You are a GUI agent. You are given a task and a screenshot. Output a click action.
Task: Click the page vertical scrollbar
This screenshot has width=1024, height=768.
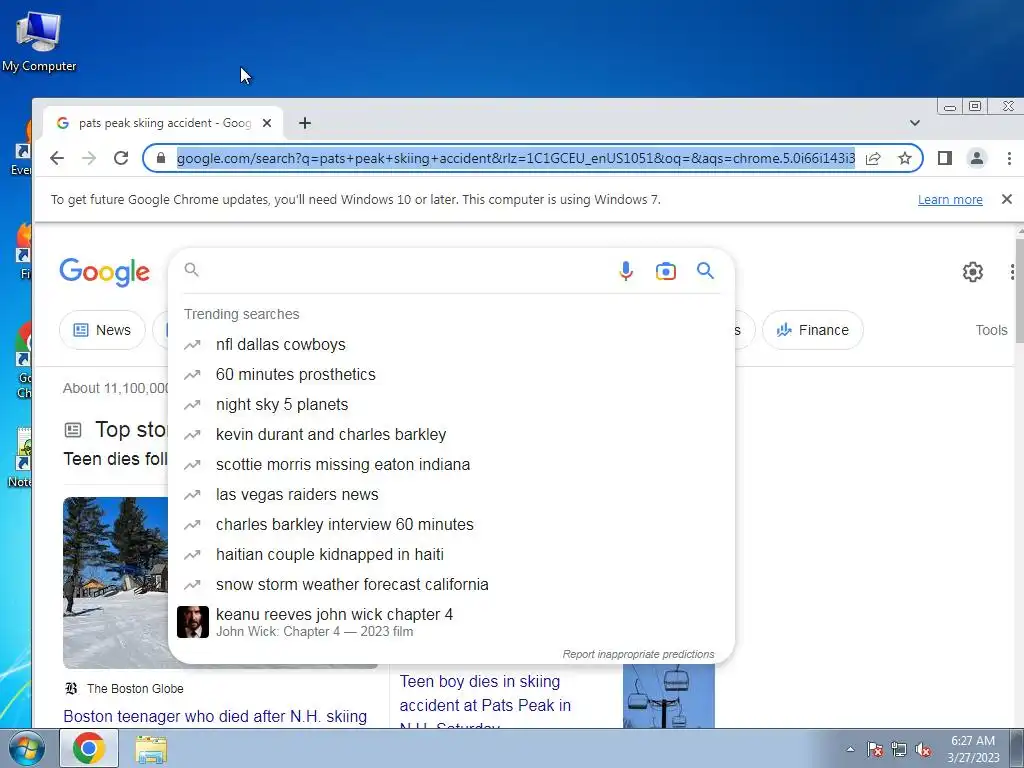(x=1019, y=289)
